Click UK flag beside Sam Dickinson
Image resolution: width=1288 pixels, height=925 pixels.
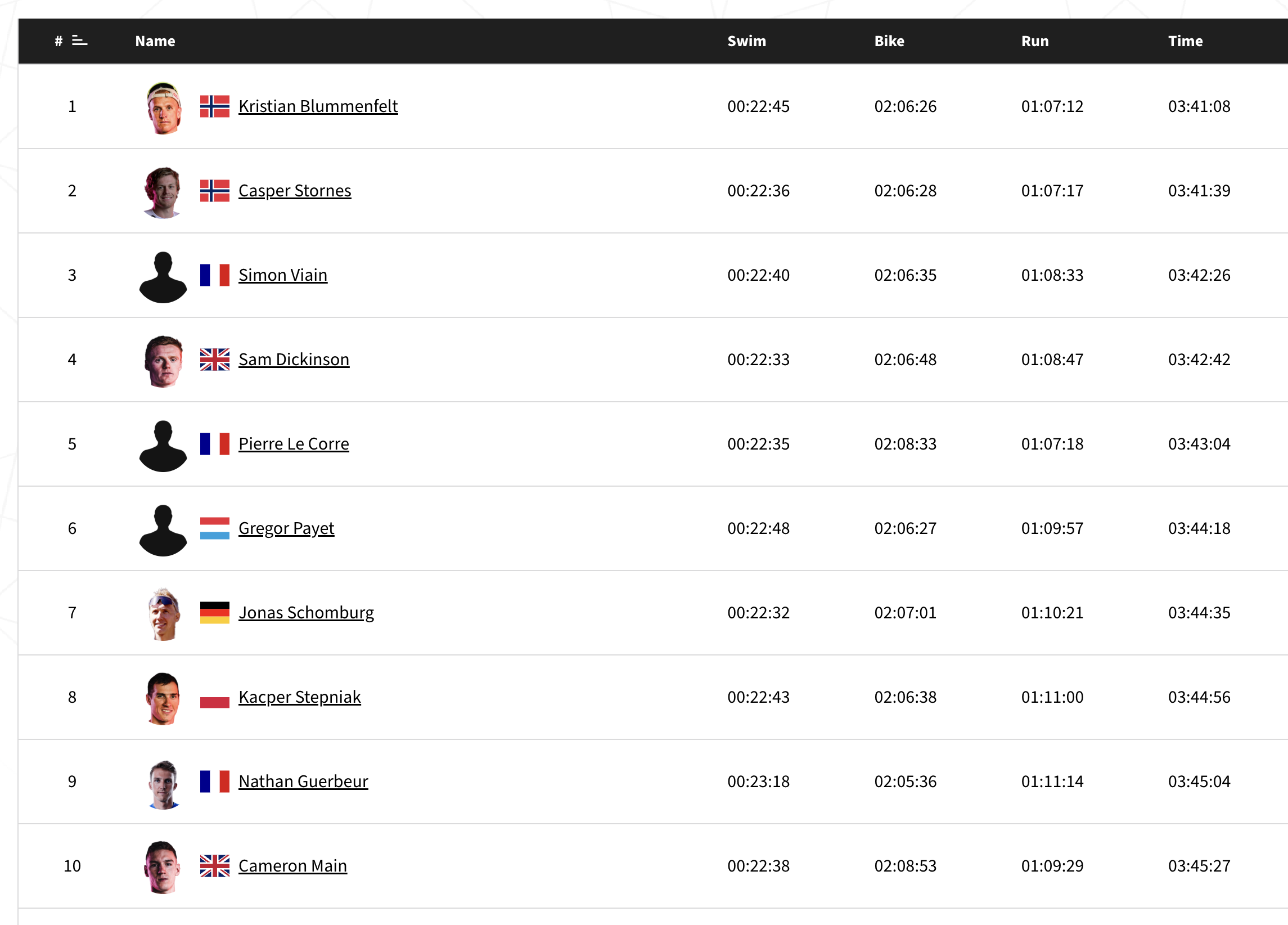point(215,360)
